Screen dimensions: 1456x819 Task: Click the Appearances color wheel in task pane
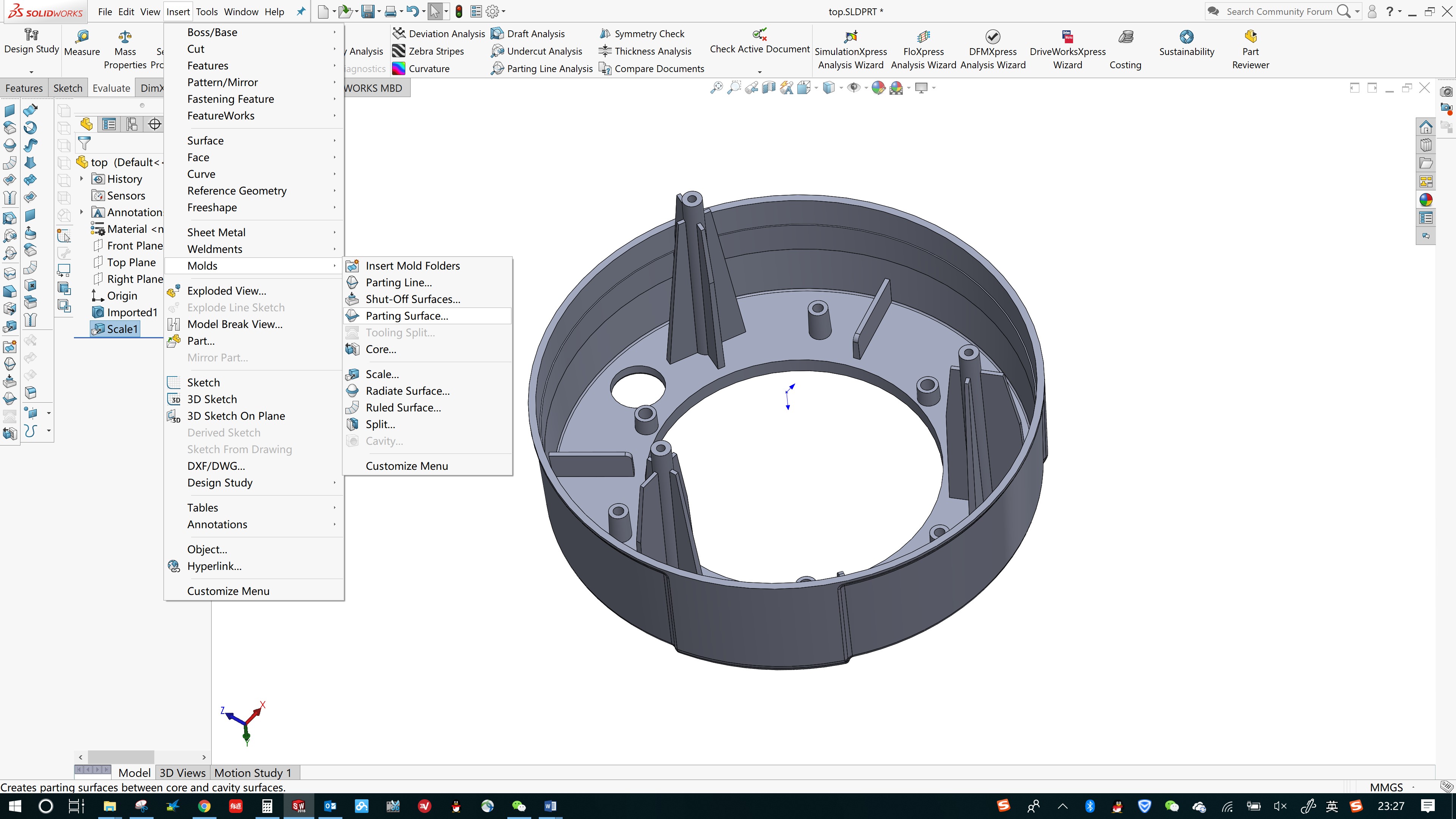[x=1426, y=199]
